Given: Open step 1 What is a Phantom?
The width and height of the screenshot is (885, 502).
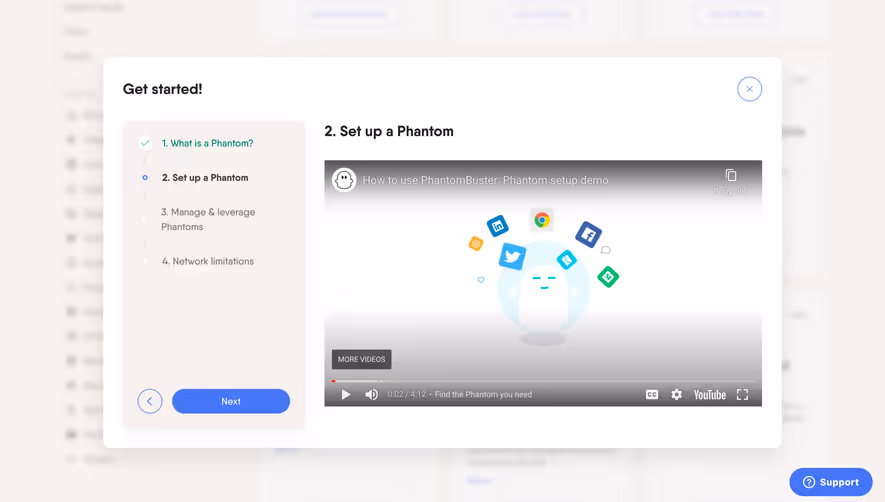Looking at the screenshot, I should 207,143.
